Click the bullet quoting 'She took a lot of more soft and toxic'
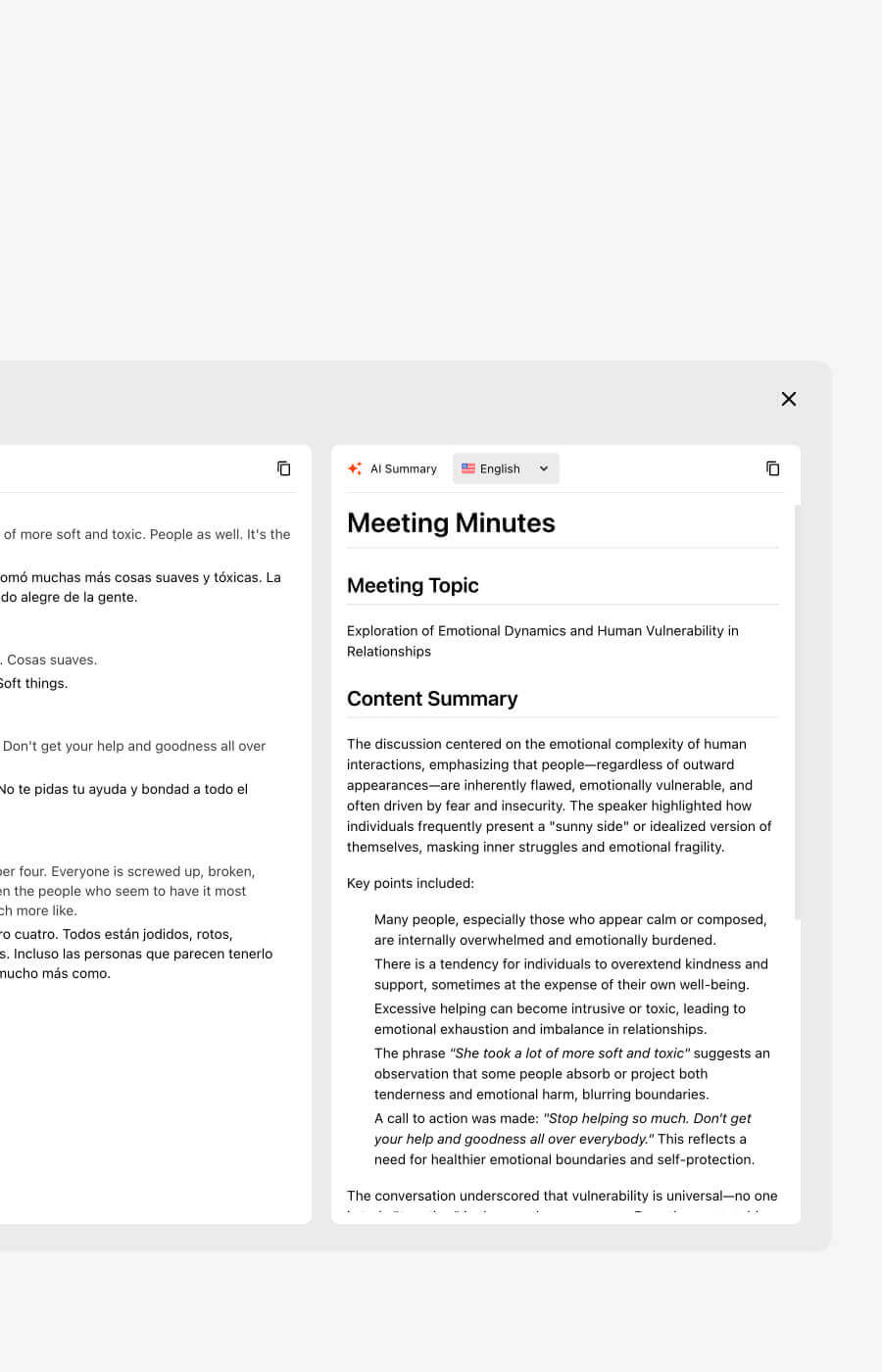882x1372 pixels. click(572, 1074)
